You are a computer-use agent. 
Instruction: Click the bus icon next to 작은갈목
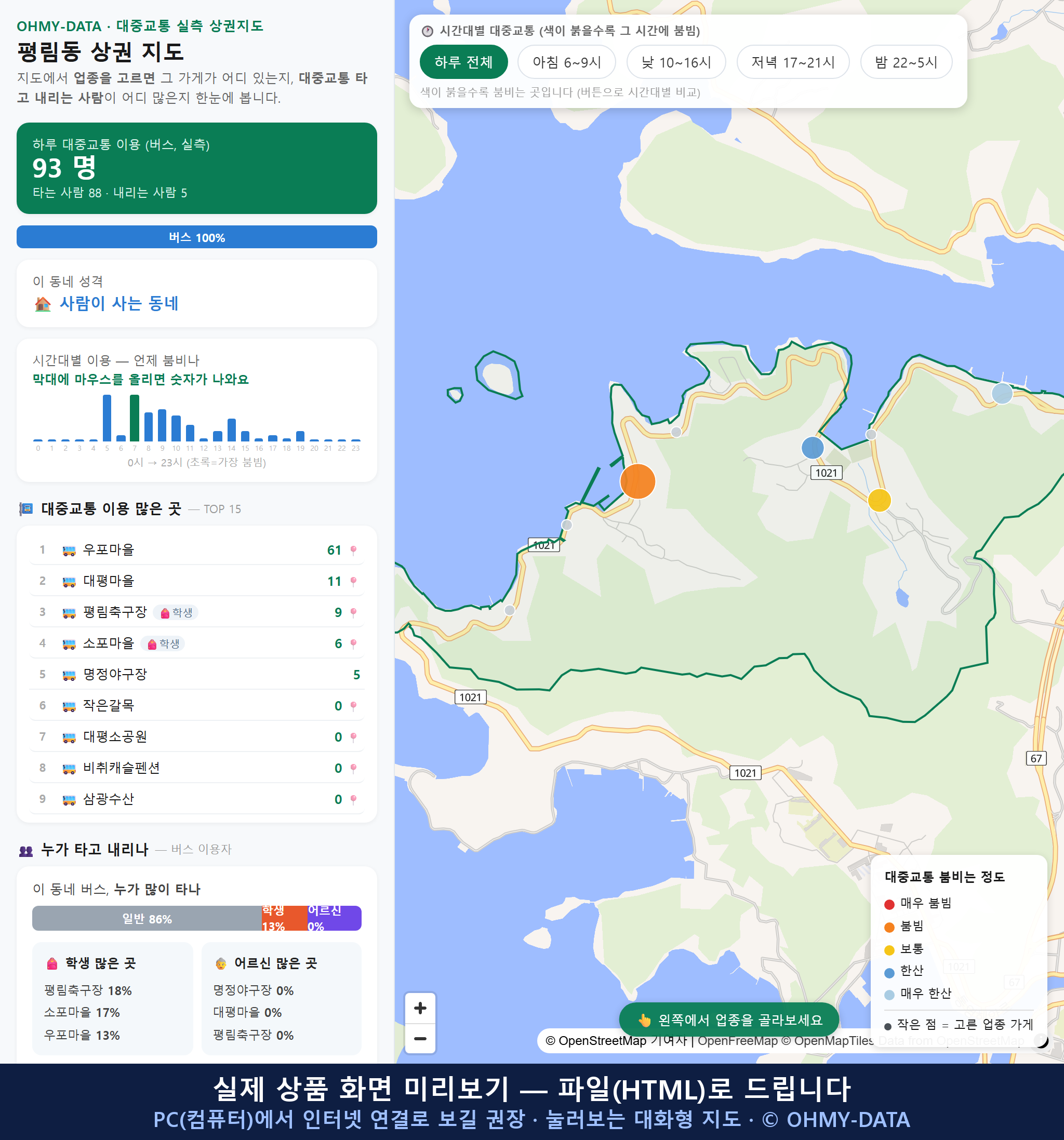pos(69,706)
